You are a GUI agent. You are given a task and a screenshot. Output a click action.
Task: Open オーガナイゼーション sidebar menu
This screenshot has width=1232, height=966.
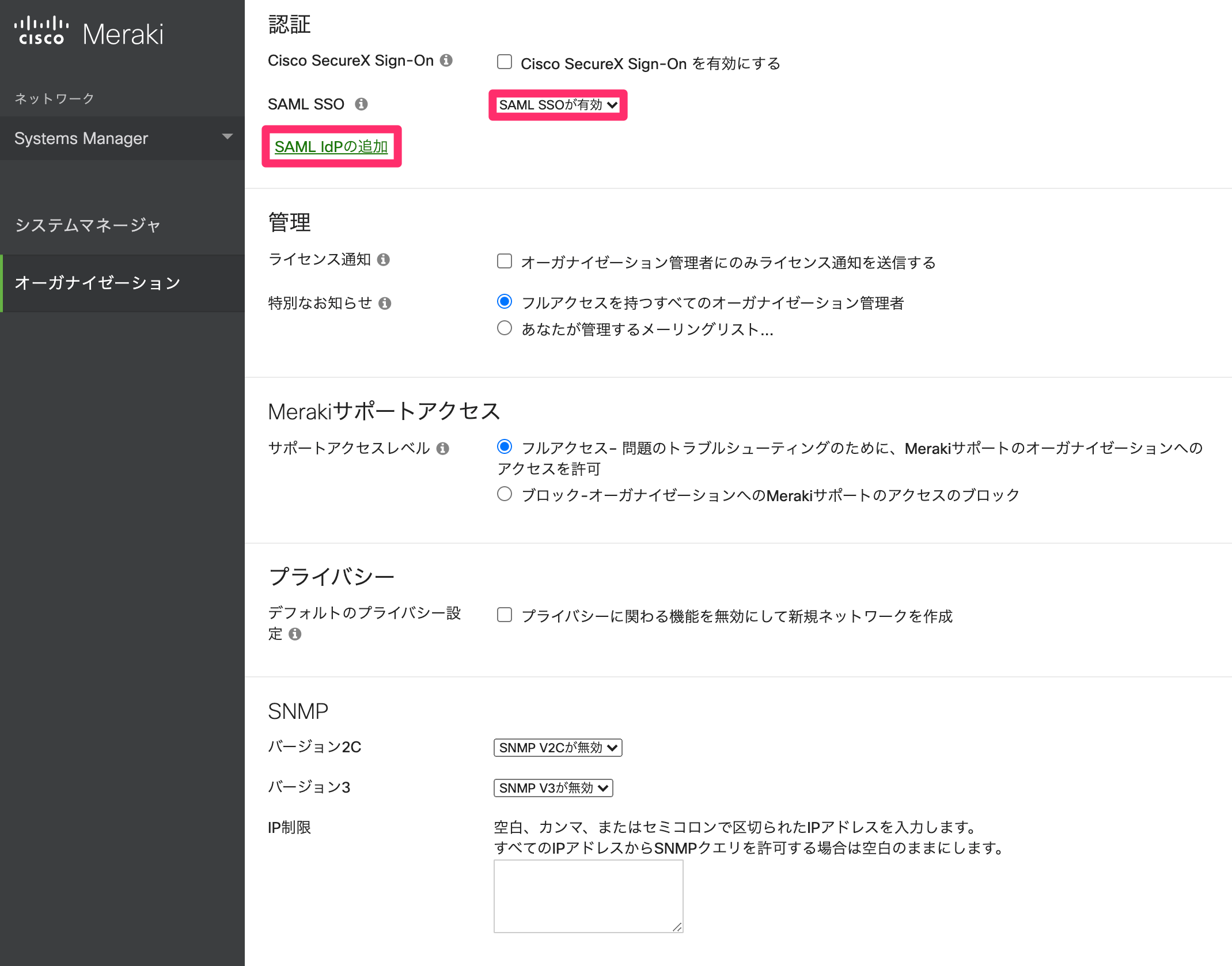(122, 283)
